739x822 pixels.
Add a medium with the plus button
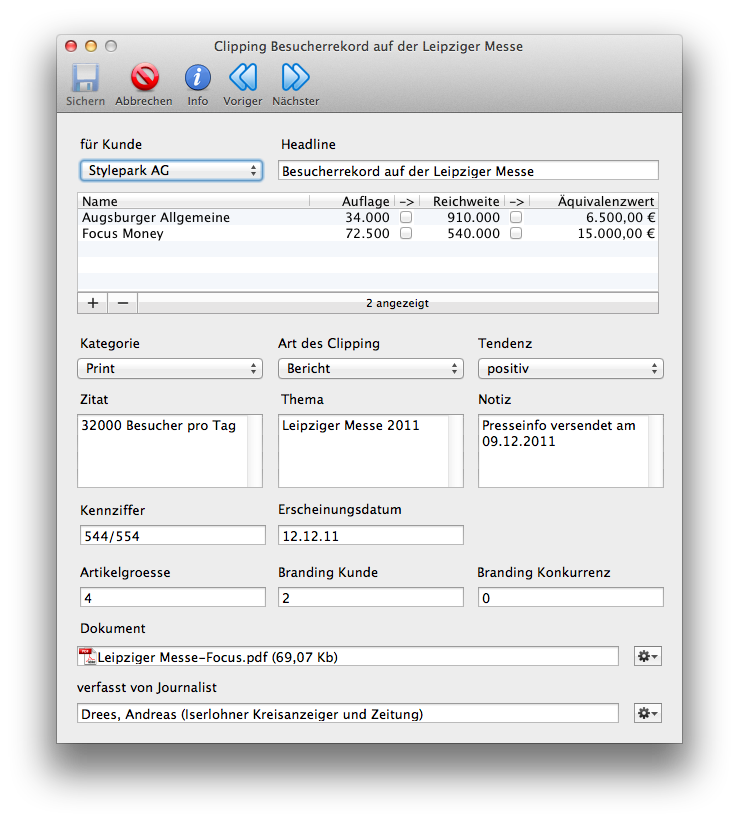tap(93, 303)
